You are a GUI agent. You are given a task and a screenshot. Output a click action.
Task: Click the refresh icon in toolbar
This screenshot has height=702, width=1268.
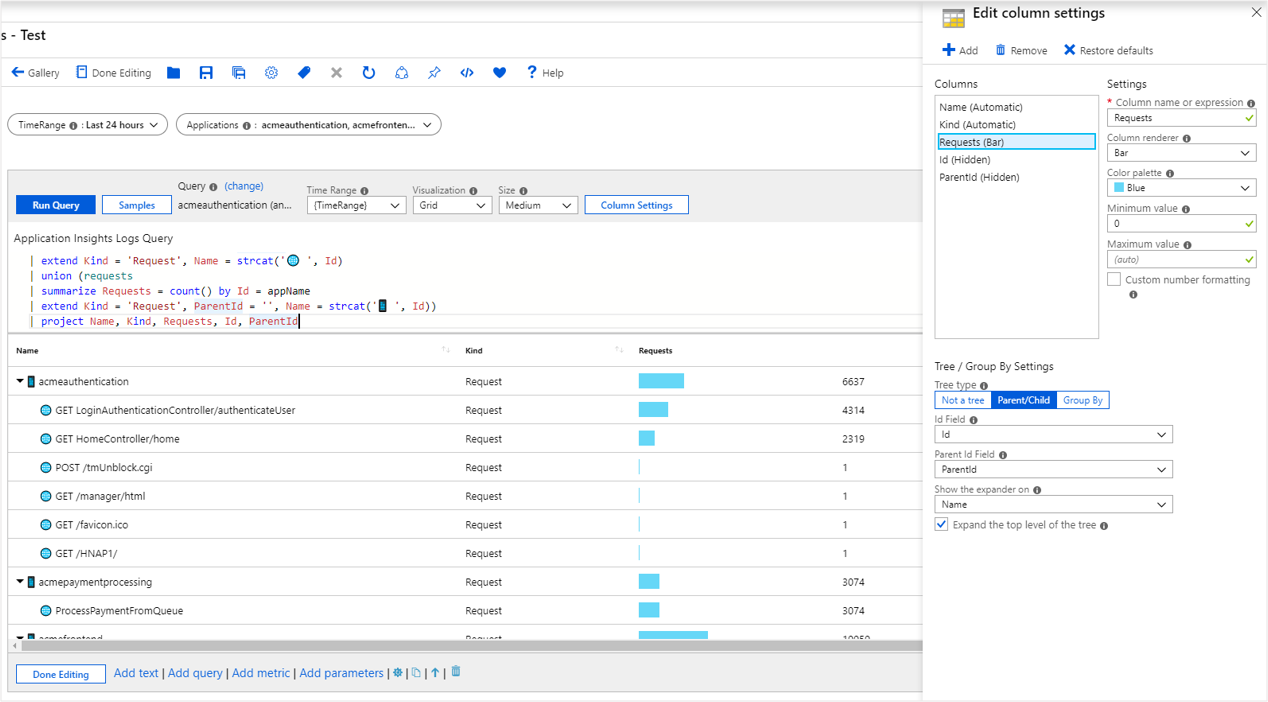(x=368, y=73)
